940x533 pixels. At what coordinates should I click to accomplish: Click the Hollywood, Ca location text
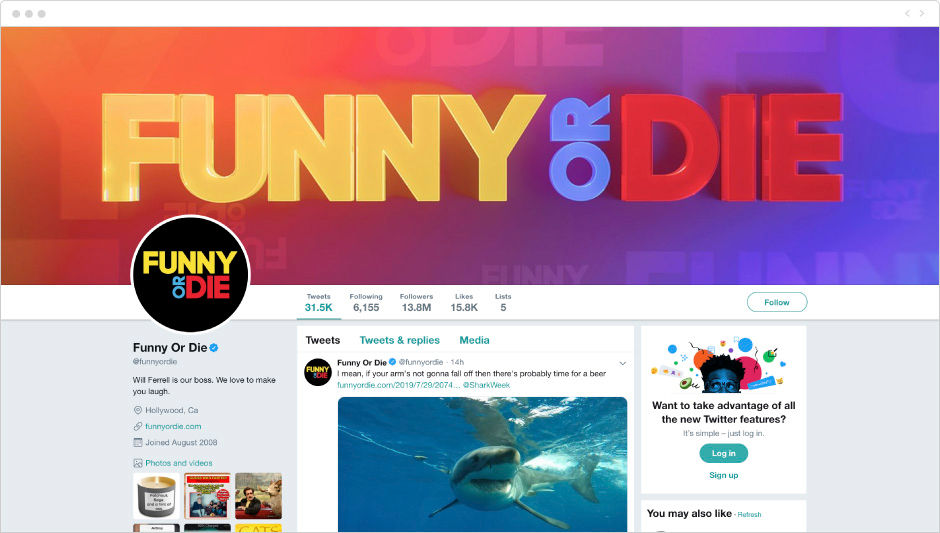tap(171, 410)
